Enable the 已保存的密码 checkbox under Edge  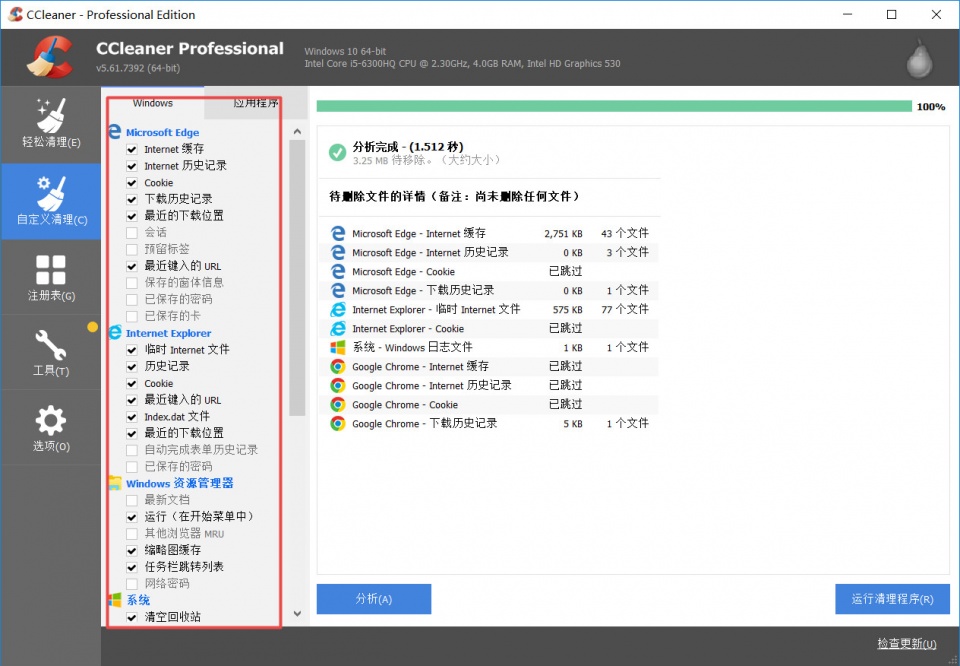tap(132, 299)
